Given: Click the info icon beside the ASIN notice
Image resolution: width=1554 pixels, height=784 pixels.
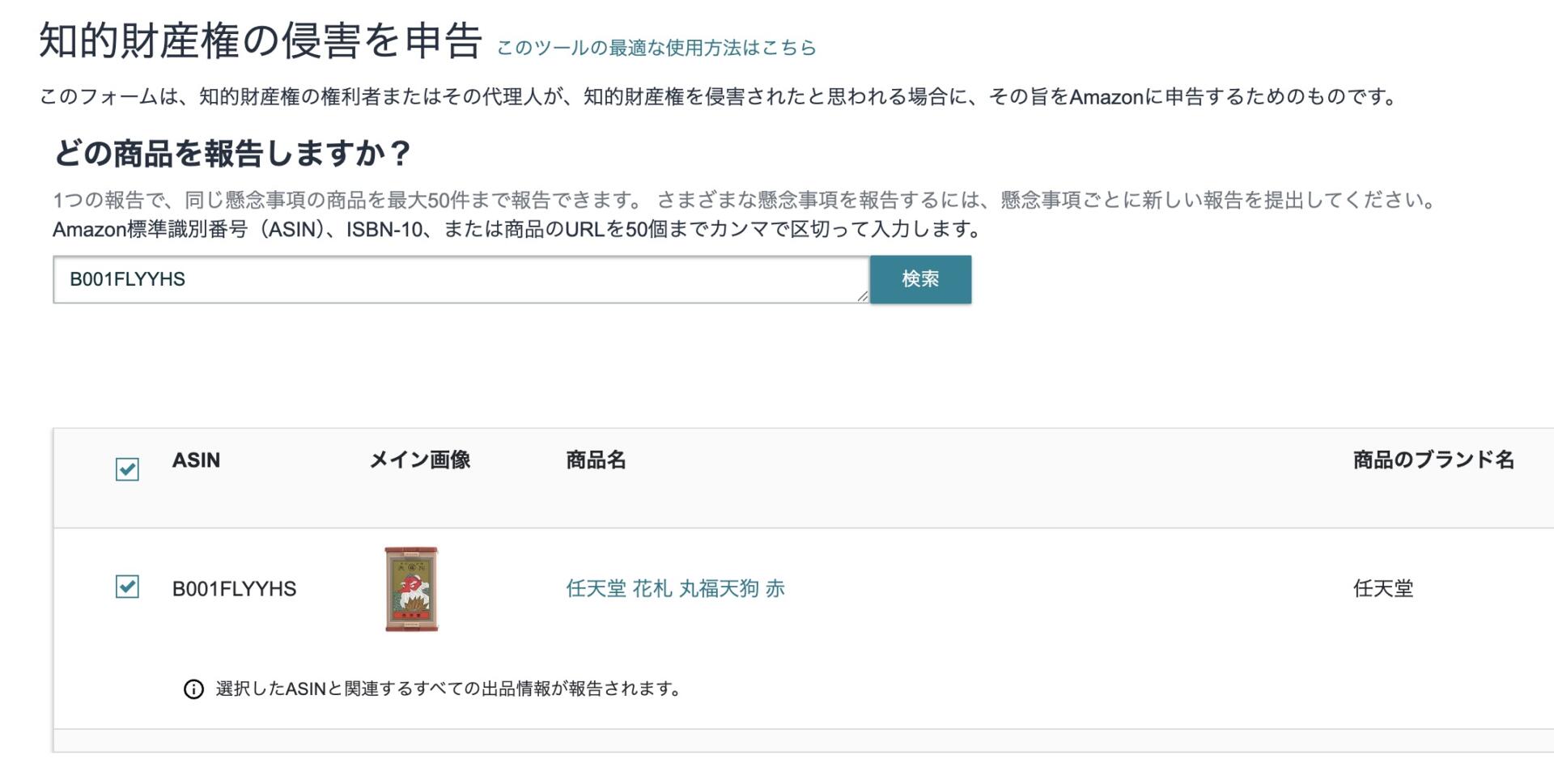Looking at the screenshot, I should (193, 689).
